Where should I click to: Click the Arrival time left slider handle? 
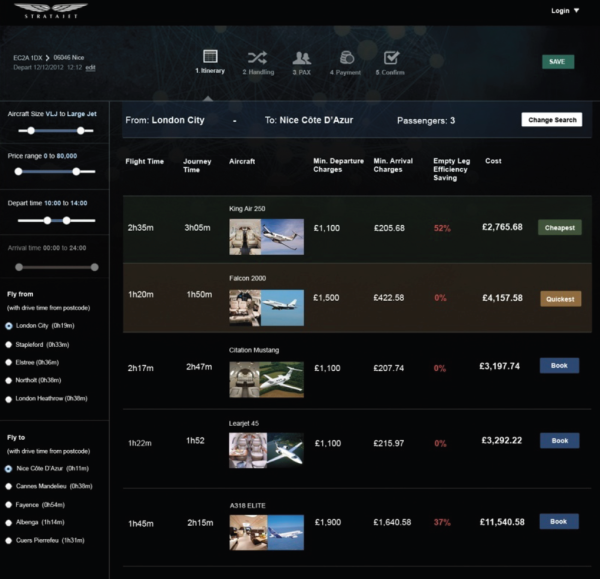(x=19, y=267)
